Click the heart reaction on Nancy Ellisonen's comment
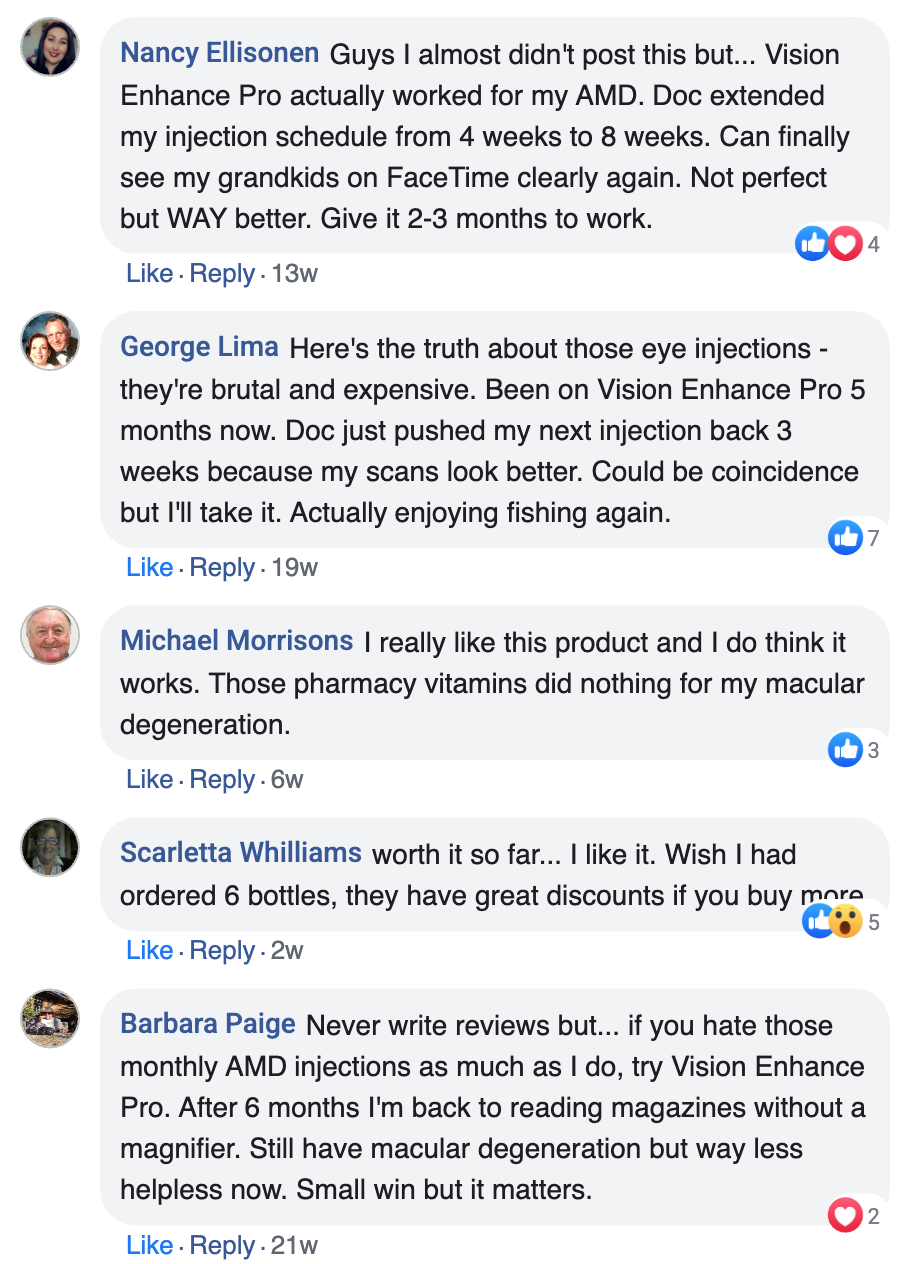The image size is (909, 1264). (846, 243)
